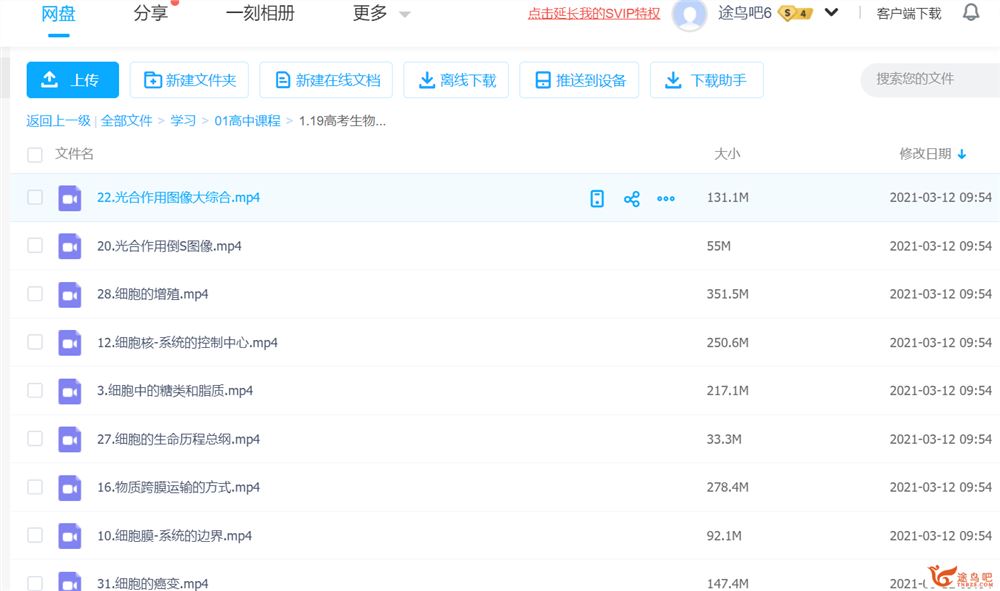Click the username 途鸟吧6
The image size is (1000, 591).
tap(744, 13)
